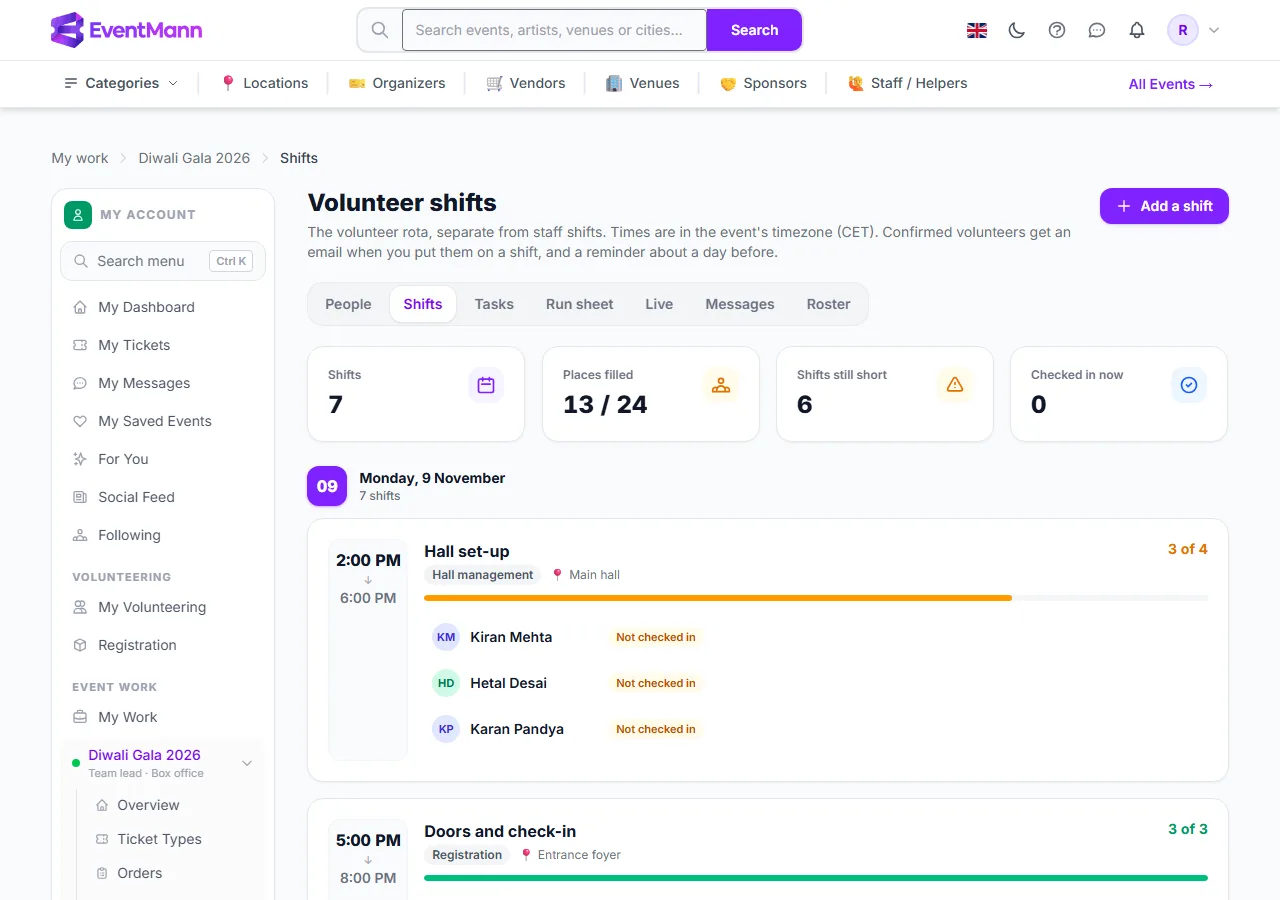
Task: Click the Places filled people icon
Action: coord(721,385)
